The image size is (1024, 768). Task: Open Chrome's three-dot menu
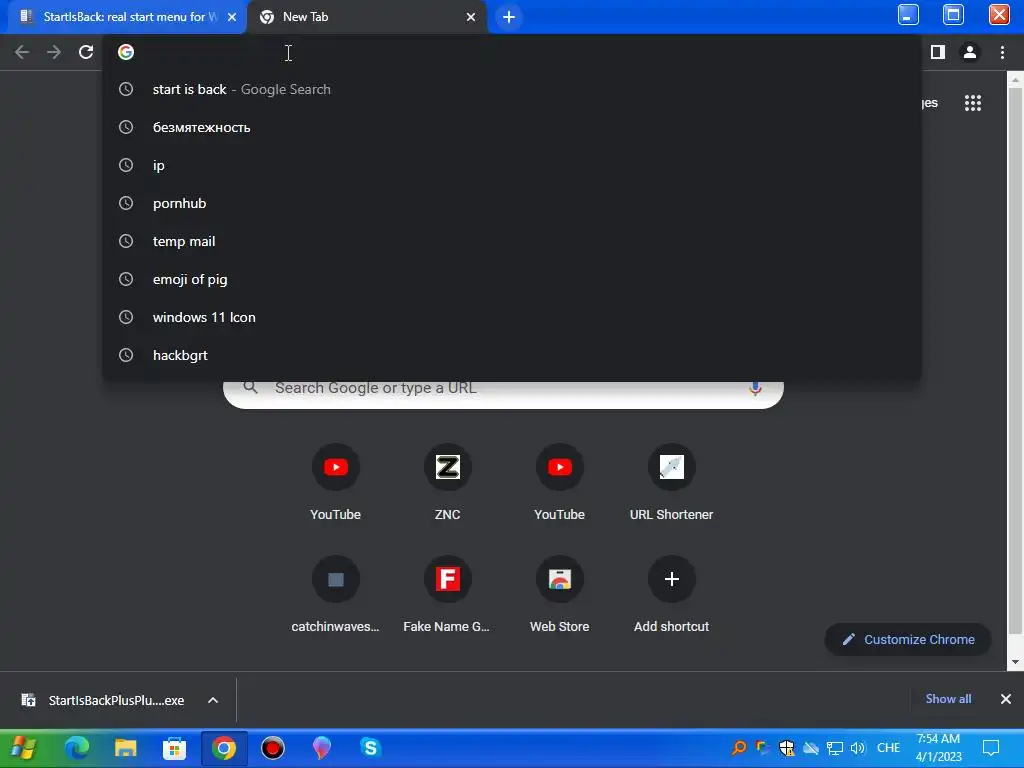[1002, 52]
